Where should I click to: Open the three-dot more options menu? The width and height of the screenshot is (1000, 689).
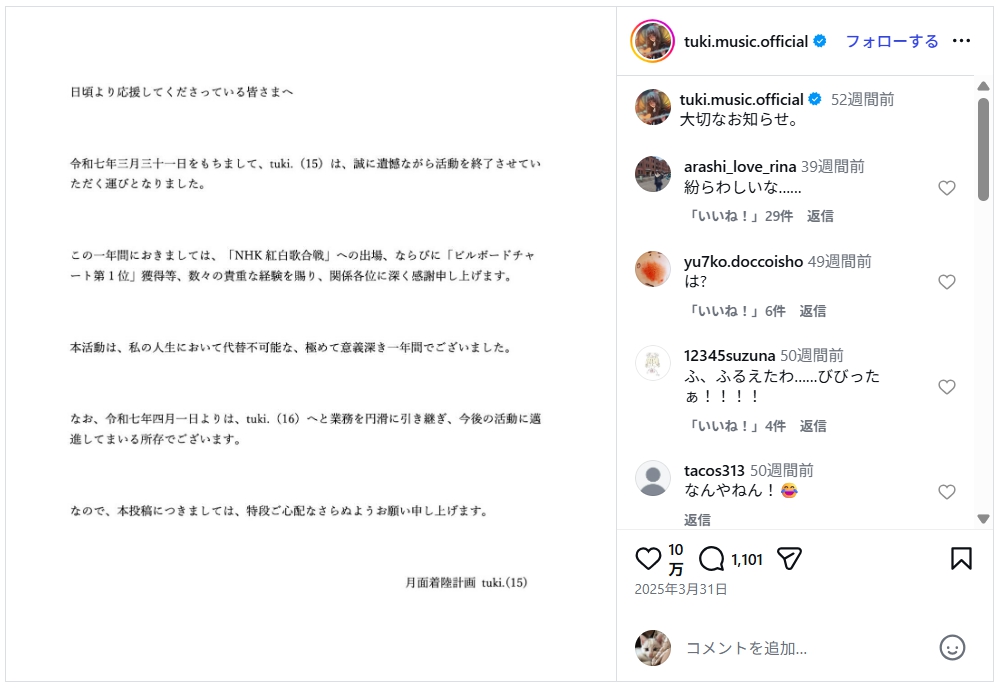pos(961,41)
